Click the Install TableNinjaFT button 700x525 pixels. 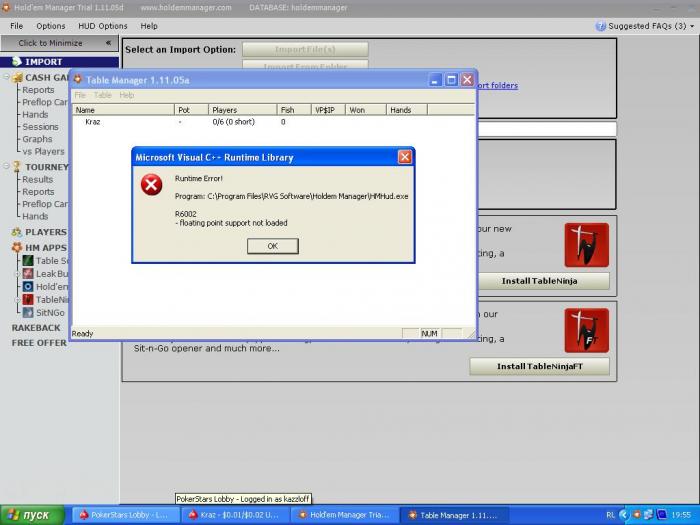539,366
